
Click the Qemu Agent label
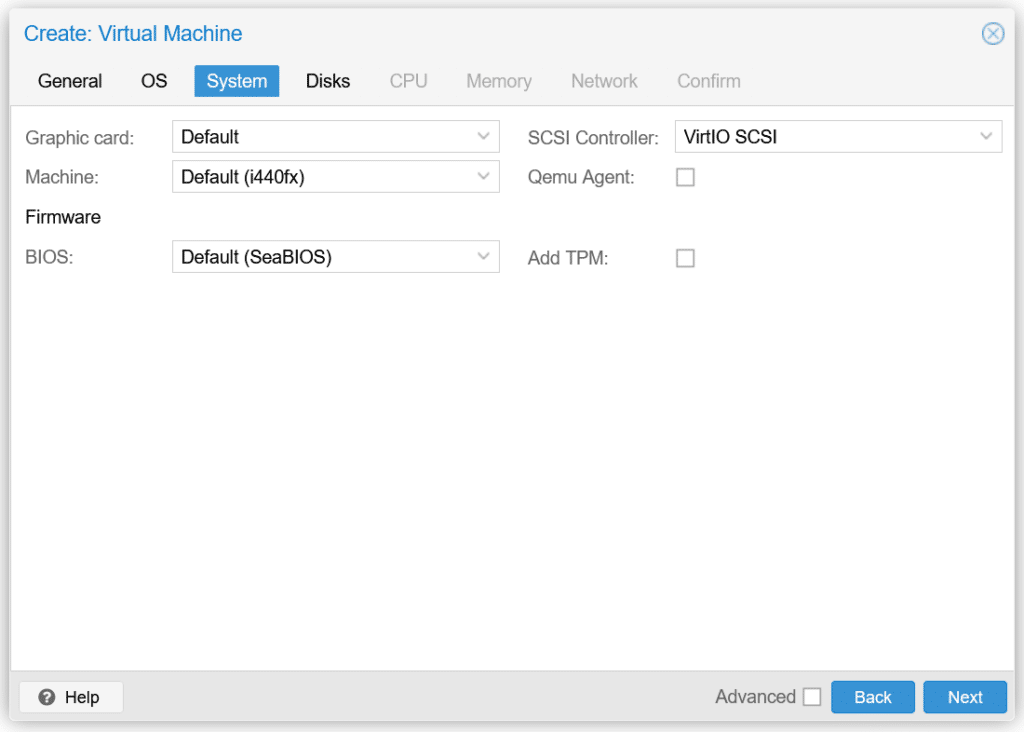pyautogui.click(x=581, y=178)
